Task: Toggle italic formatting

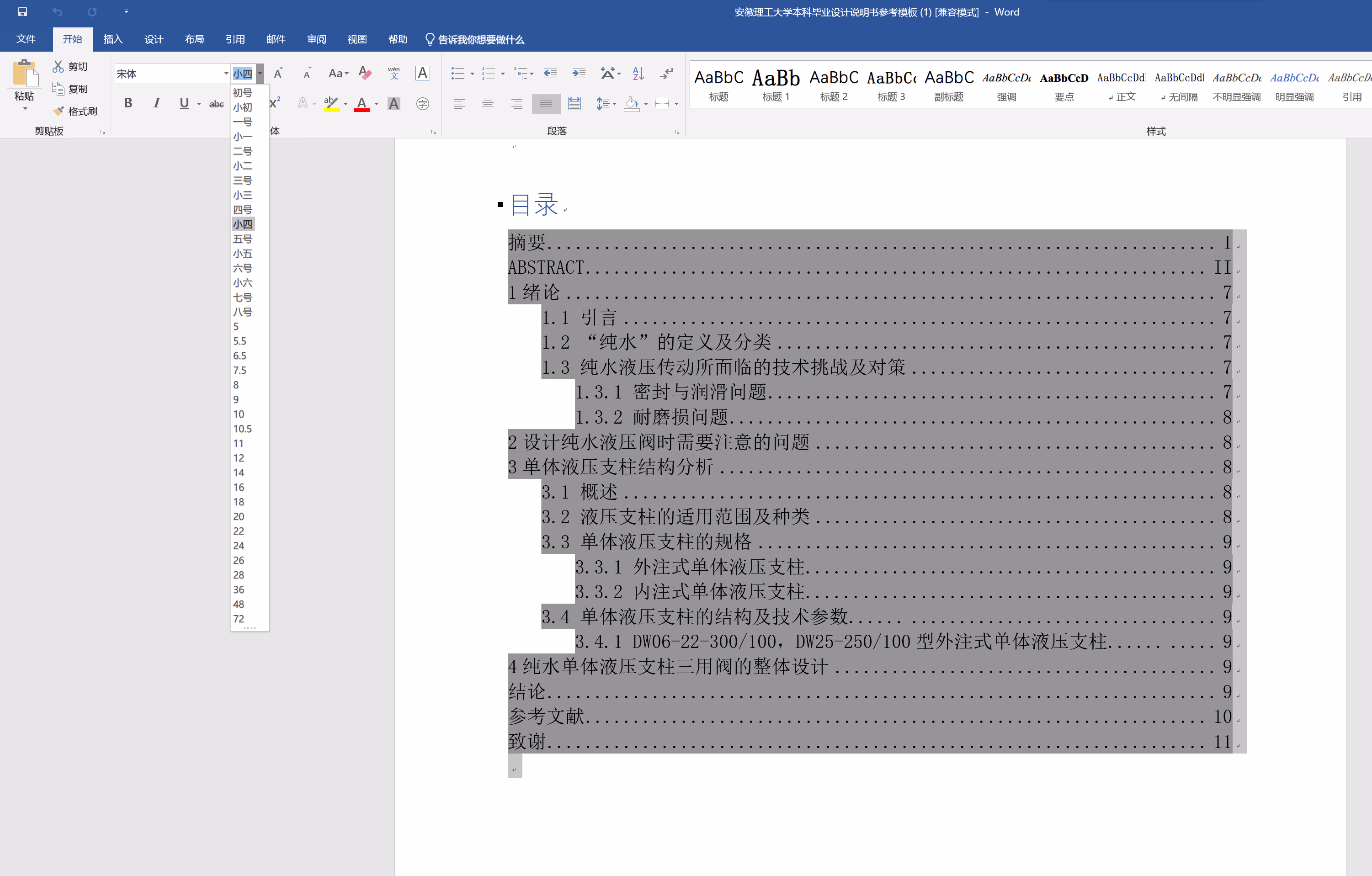Action: [156, 103]
